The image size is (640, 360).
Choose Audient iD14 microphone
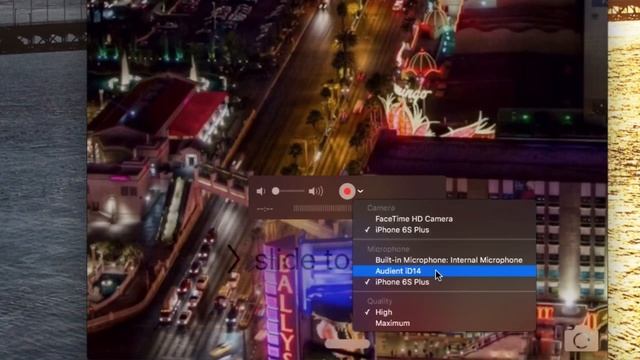pos(444,271)
